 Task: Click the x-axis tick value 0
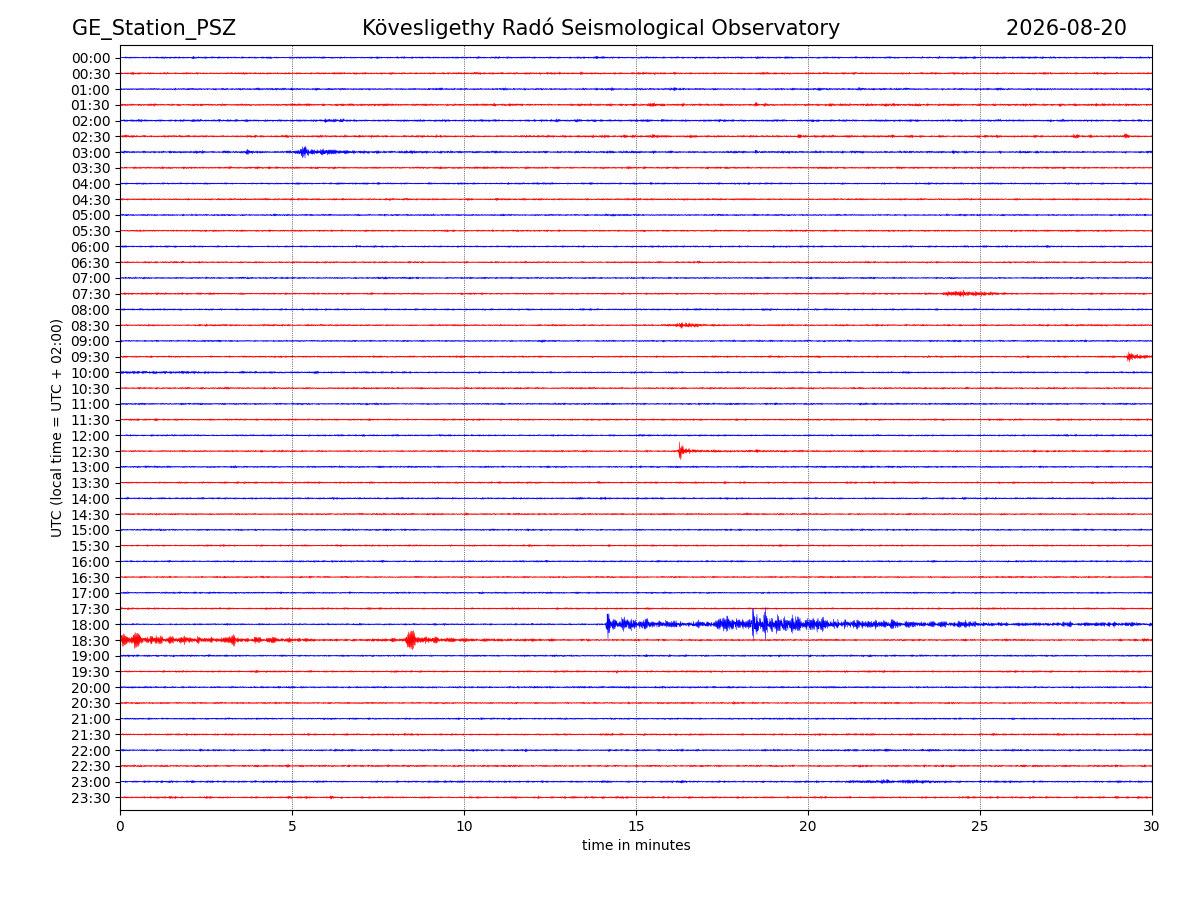(120, 826)
